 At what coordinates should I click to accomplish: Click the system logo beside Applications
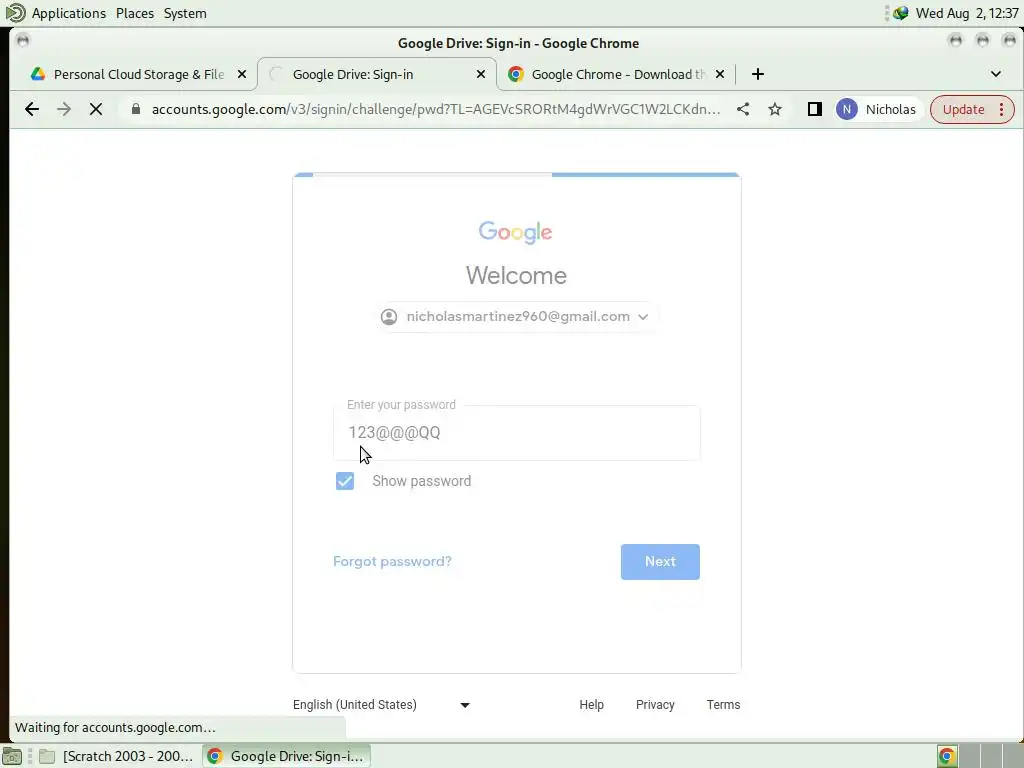point(14,12)
